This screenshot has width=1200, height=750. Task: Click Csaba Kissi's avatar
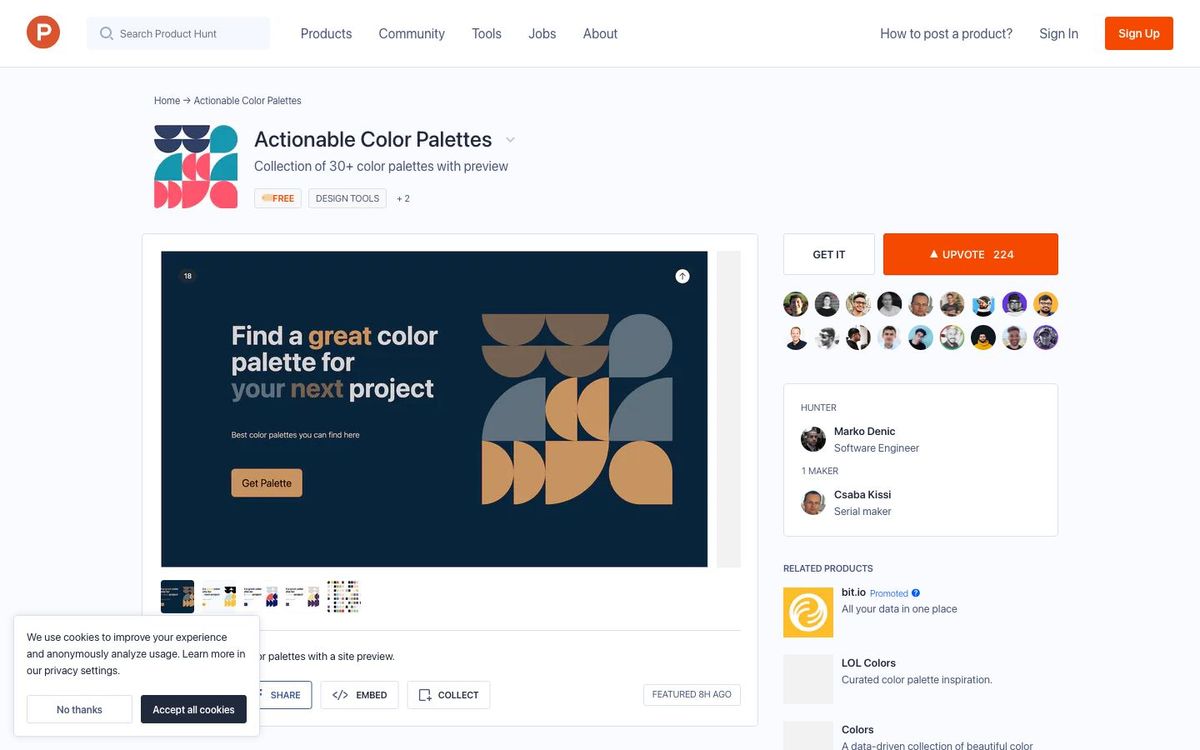click(x=813, y=502)
